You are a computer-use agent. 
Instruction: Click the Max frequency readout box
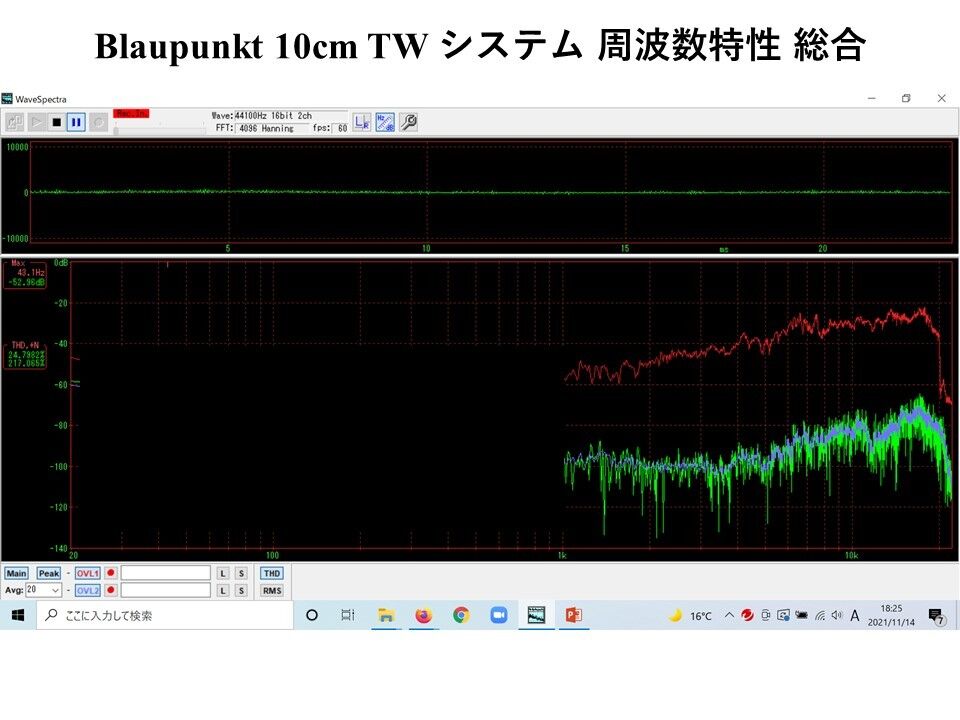[x=25, y=273]
